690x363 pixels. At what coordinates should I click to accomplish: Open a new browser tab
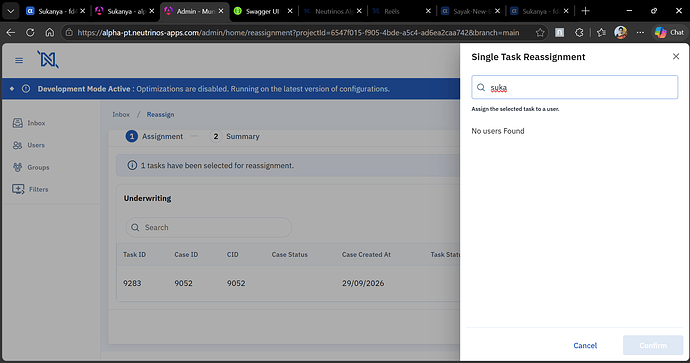[585, 11]
